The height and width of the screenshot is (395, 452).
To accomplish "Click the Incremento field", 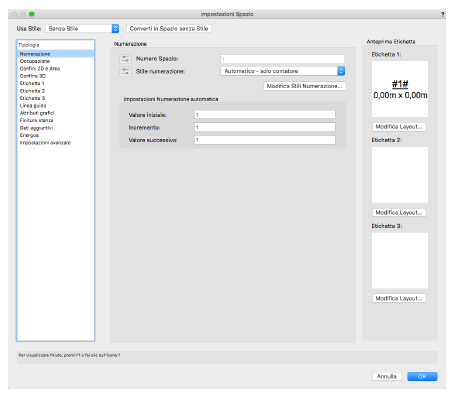I will (x=265, y=127).
